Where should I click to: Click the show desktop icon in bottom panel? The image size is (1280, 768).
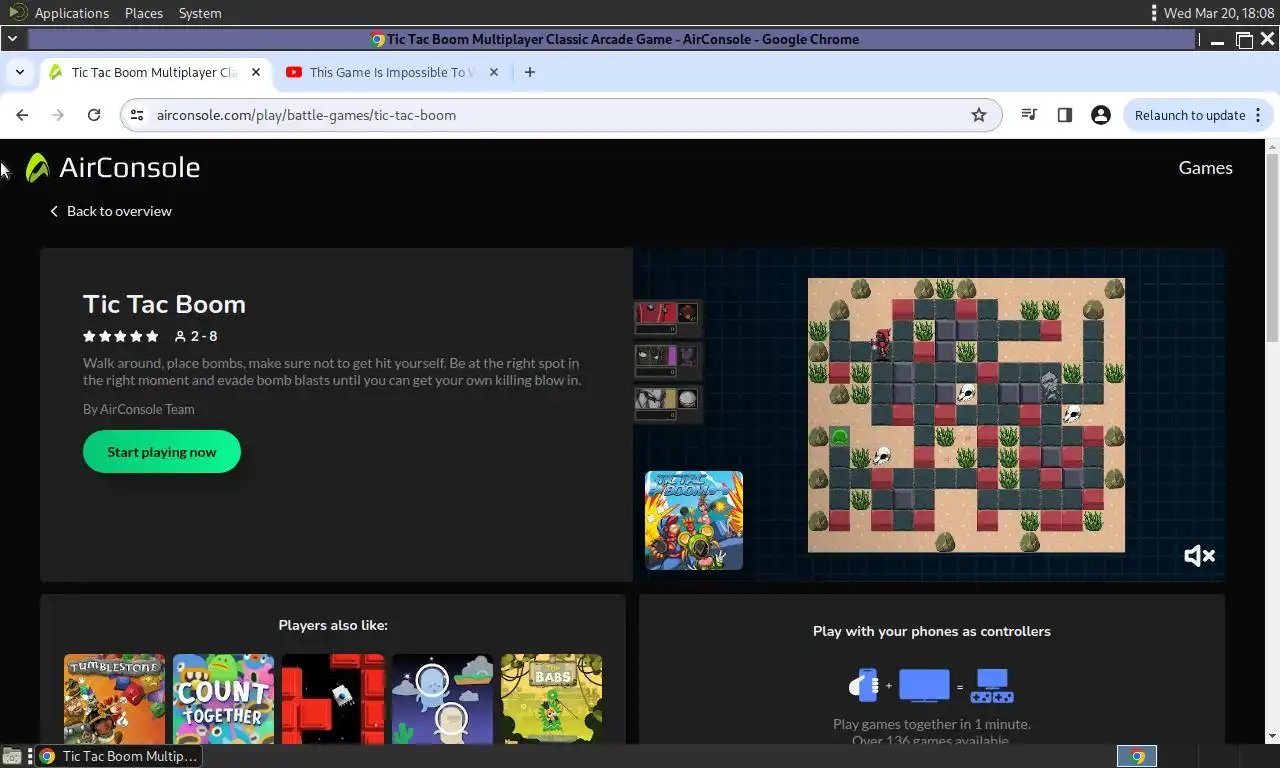[x=11, y=756]
